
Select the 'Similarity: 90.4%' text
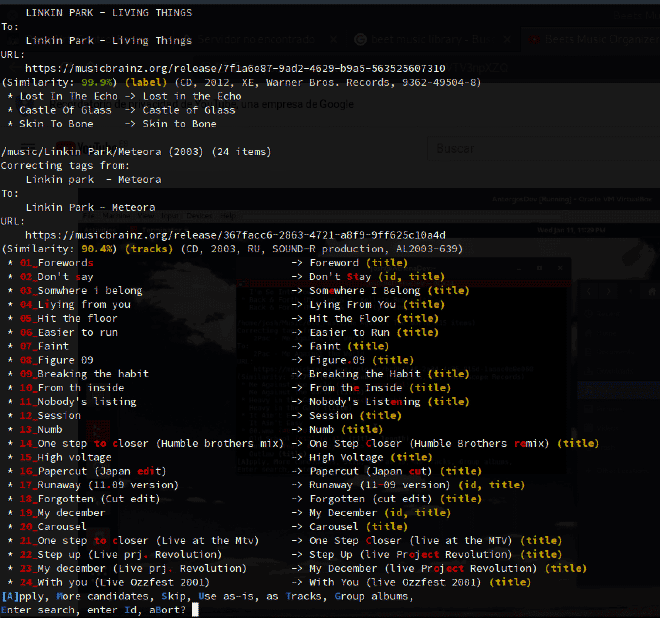62,249
